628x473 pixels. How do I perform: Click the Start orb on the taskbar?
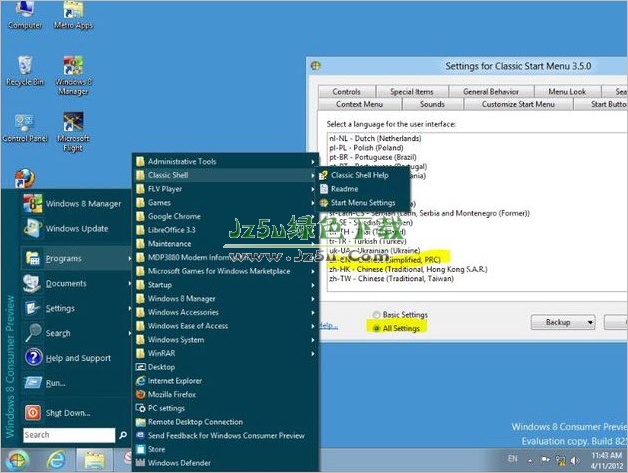pyautogui.click(x=17, y=460)
